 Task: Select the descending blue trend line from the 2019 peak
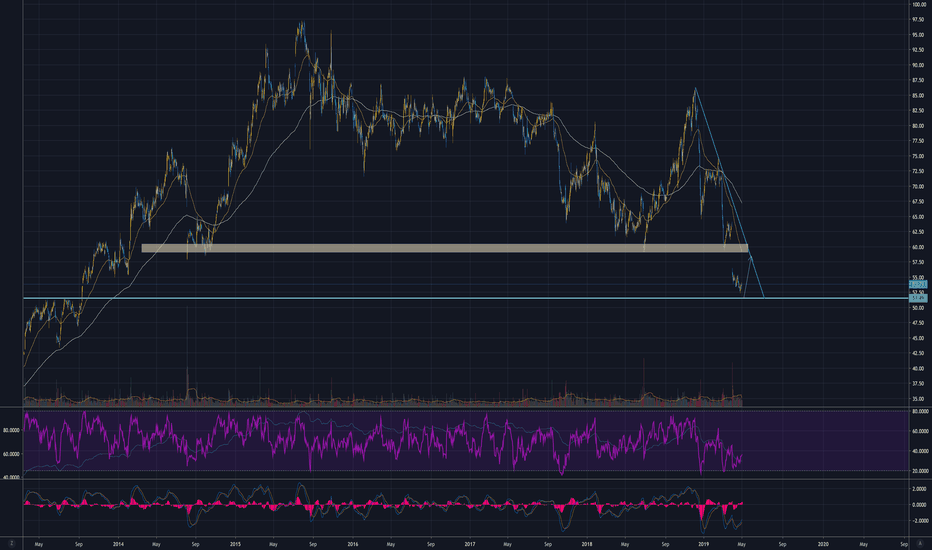tap(729, 191)
